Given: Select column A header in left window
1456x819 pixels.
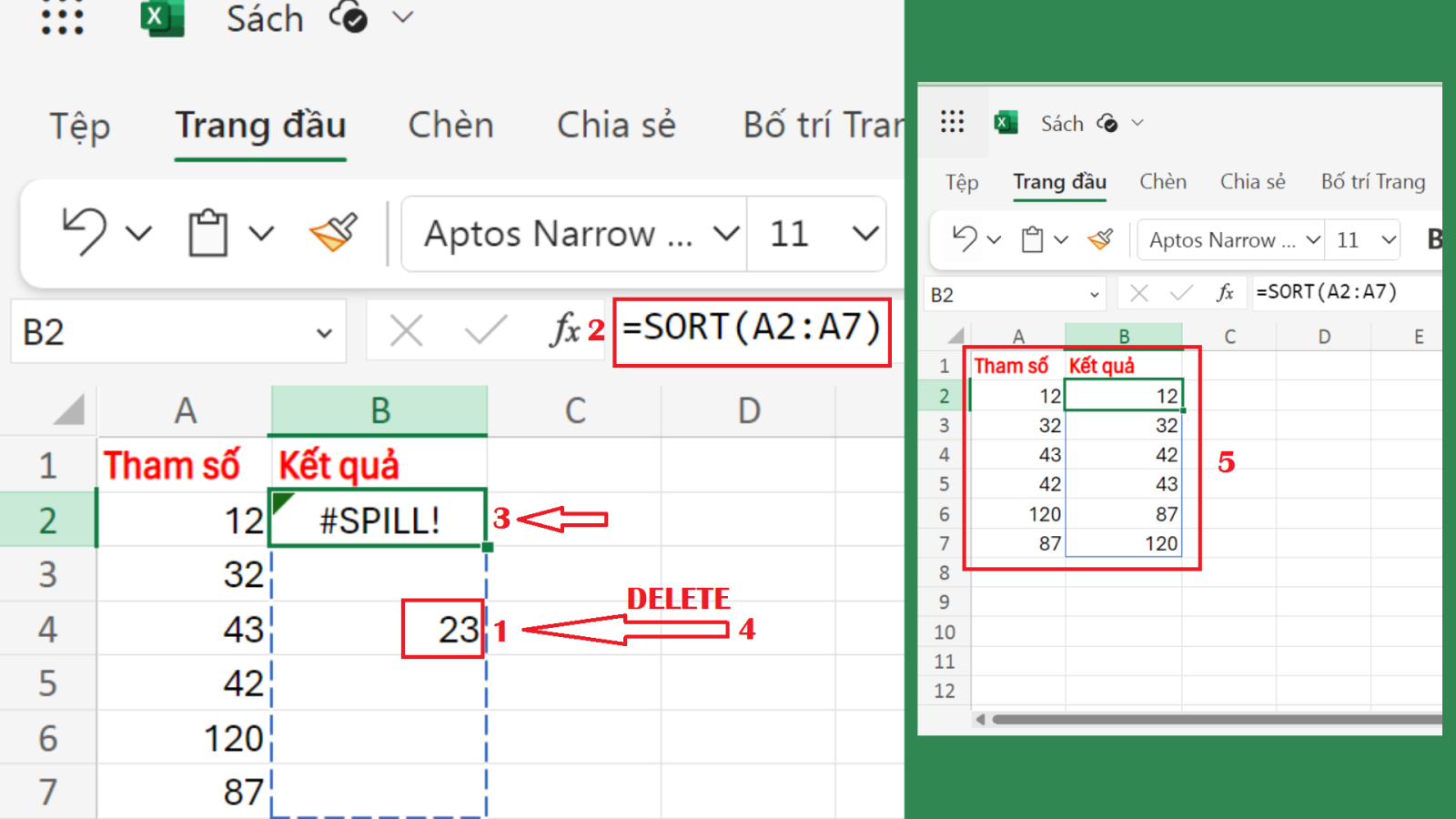Looking at the screenshot, I should pos(185,410).
